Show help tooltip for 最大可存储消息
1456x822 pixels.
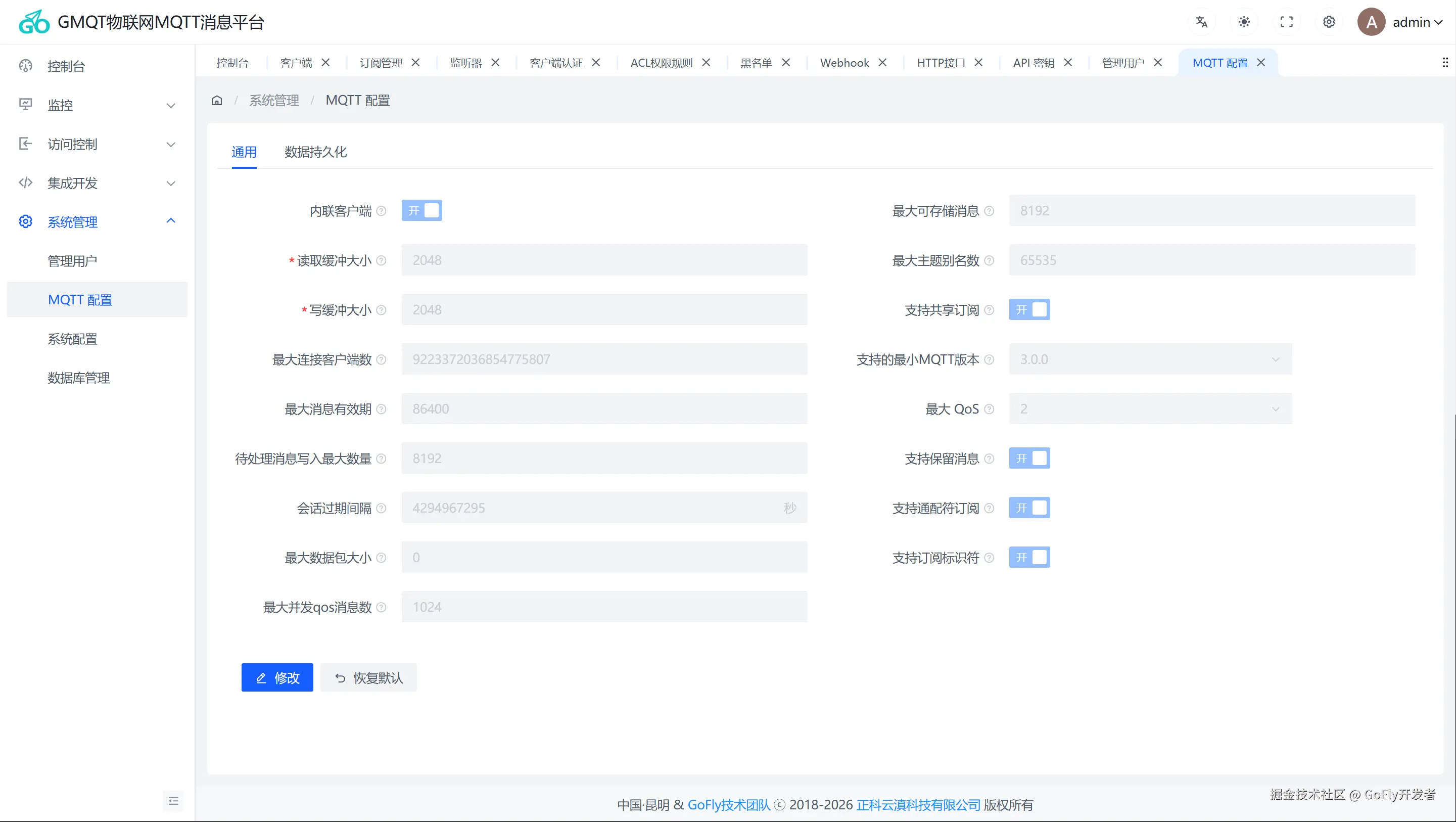click(989, 211)
